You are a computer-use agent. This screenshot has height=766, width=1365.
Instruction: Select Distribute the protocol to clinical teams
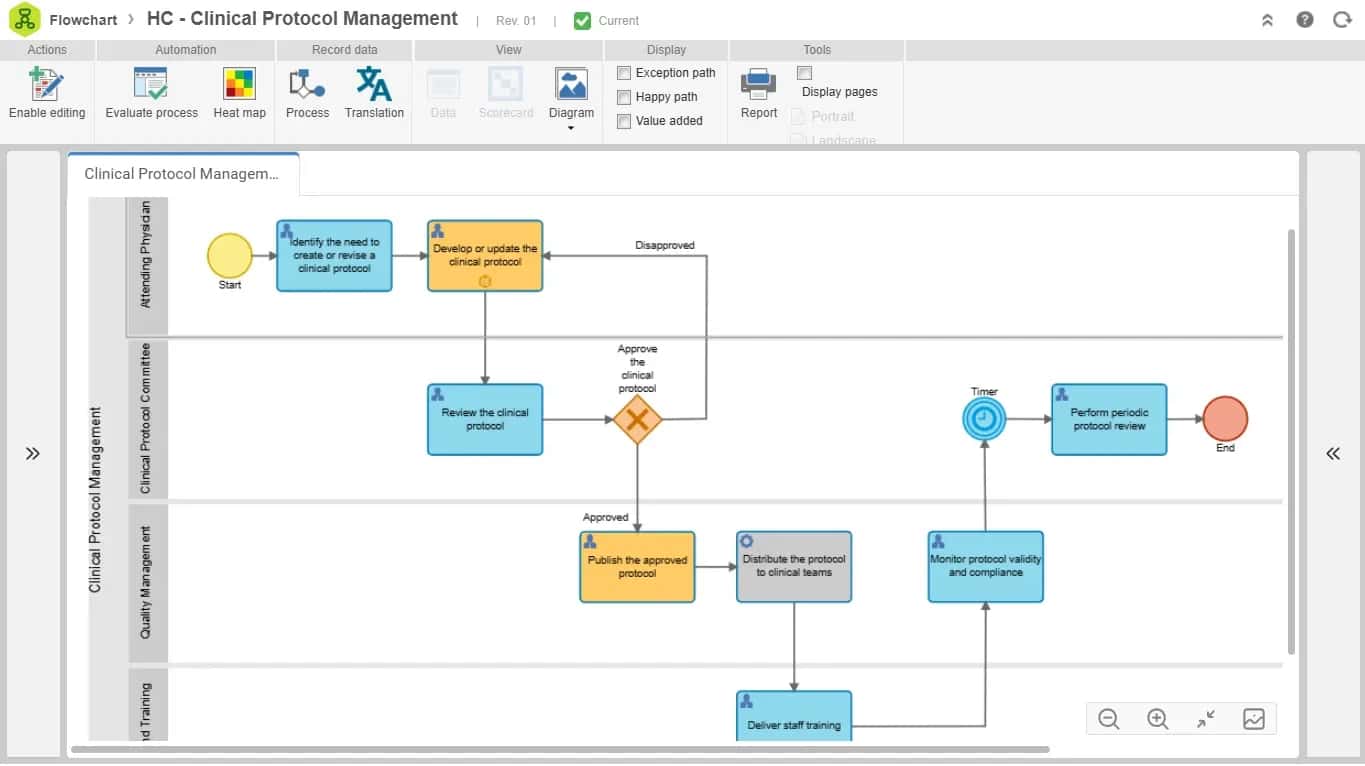[794, 567]
